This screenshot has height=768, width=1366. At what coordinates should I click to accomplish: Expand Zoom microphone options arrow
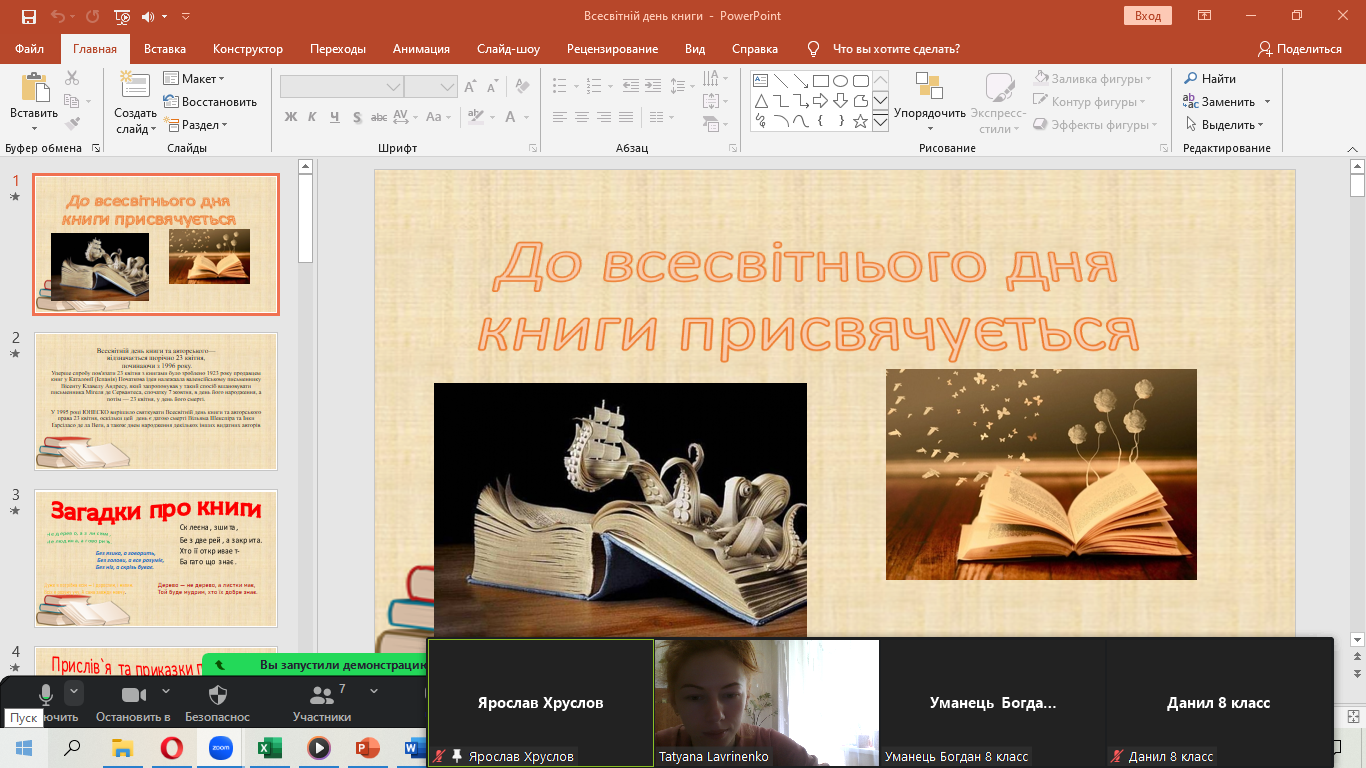pyautogui.click(x=73, y=692)
